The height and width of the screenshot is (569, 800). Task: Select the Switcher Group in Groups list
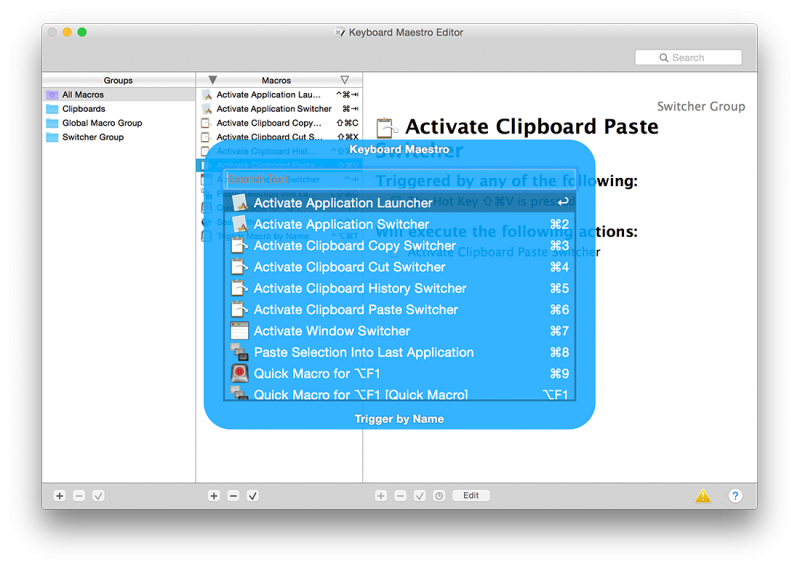92,137
